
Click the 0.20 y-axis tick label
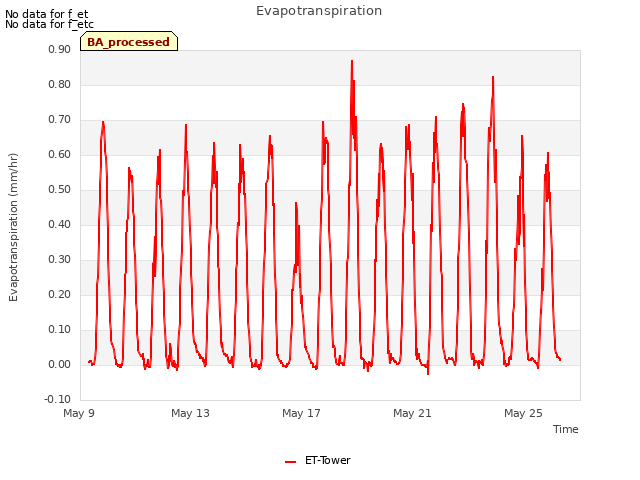point(60,294)
